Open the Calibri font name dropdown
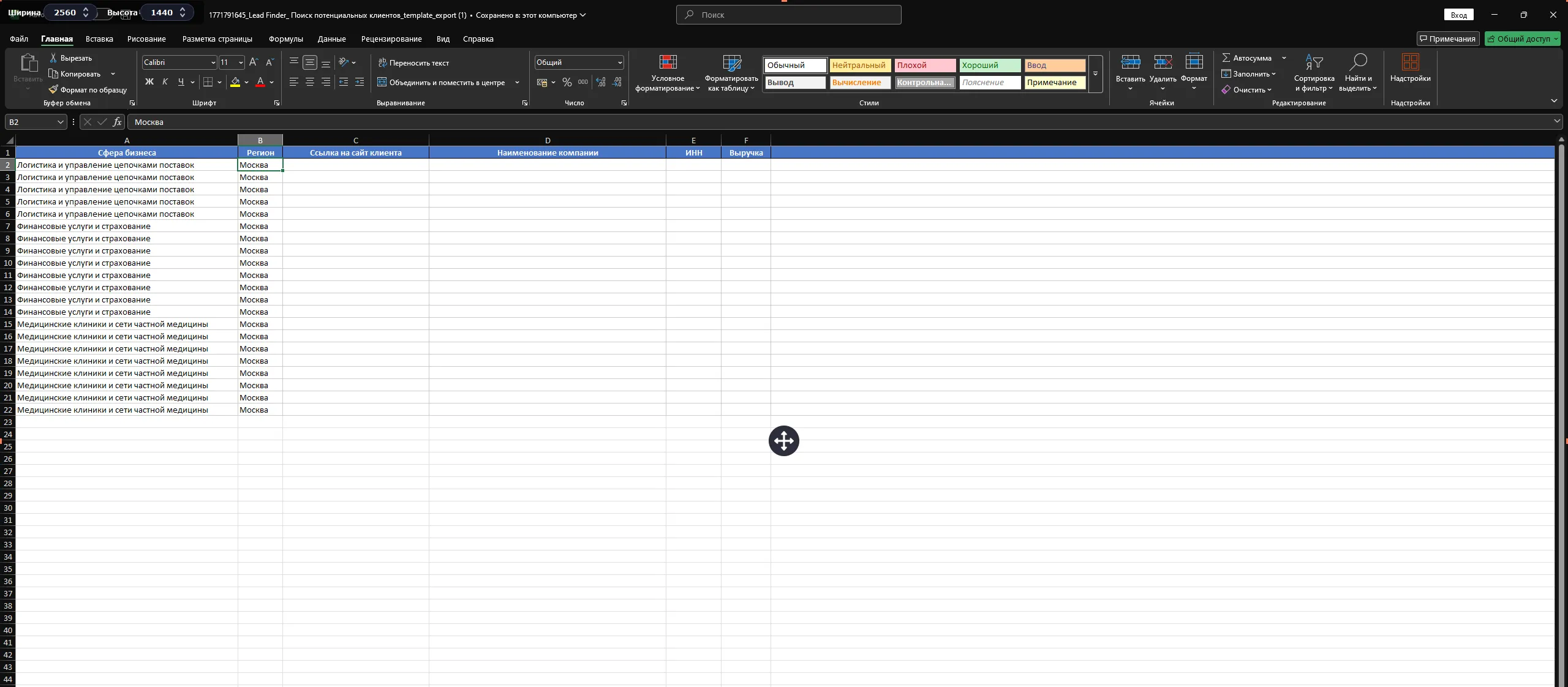Viewport: 1568px width, 687px height. click(213, 62)
